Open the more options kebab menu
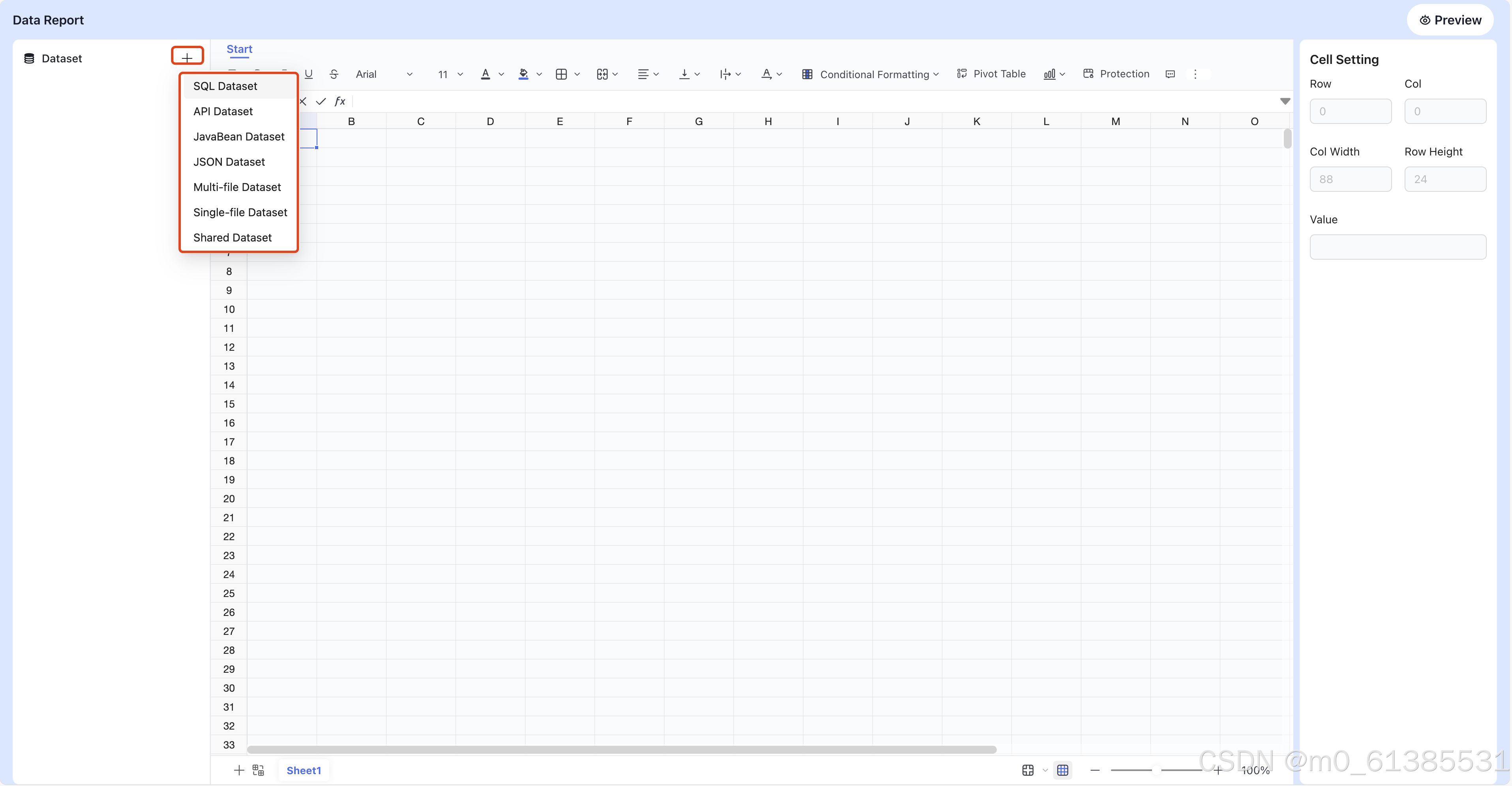Image resolution: width=1512 pixels, height=786 pixels. pos(1195,74)
